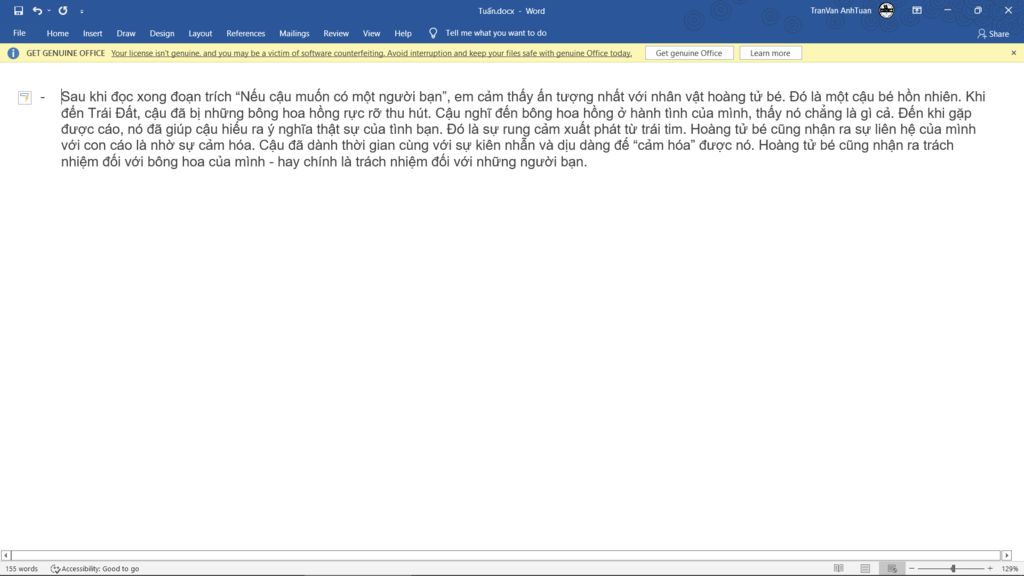
Task: Click horizontal scrollbar left arrow
Action: click(x=6, y=555)
